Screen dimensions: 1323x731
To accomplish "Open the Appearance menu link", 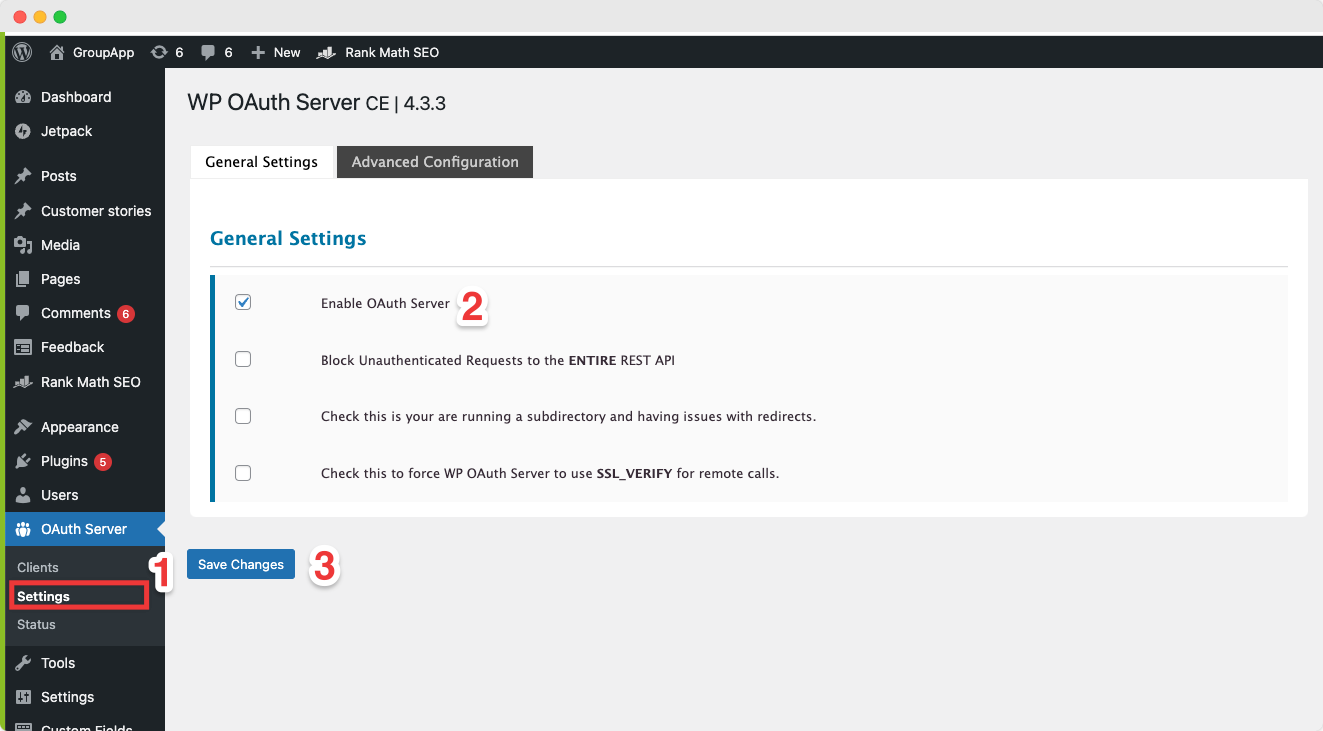I will tap(80, 427).
